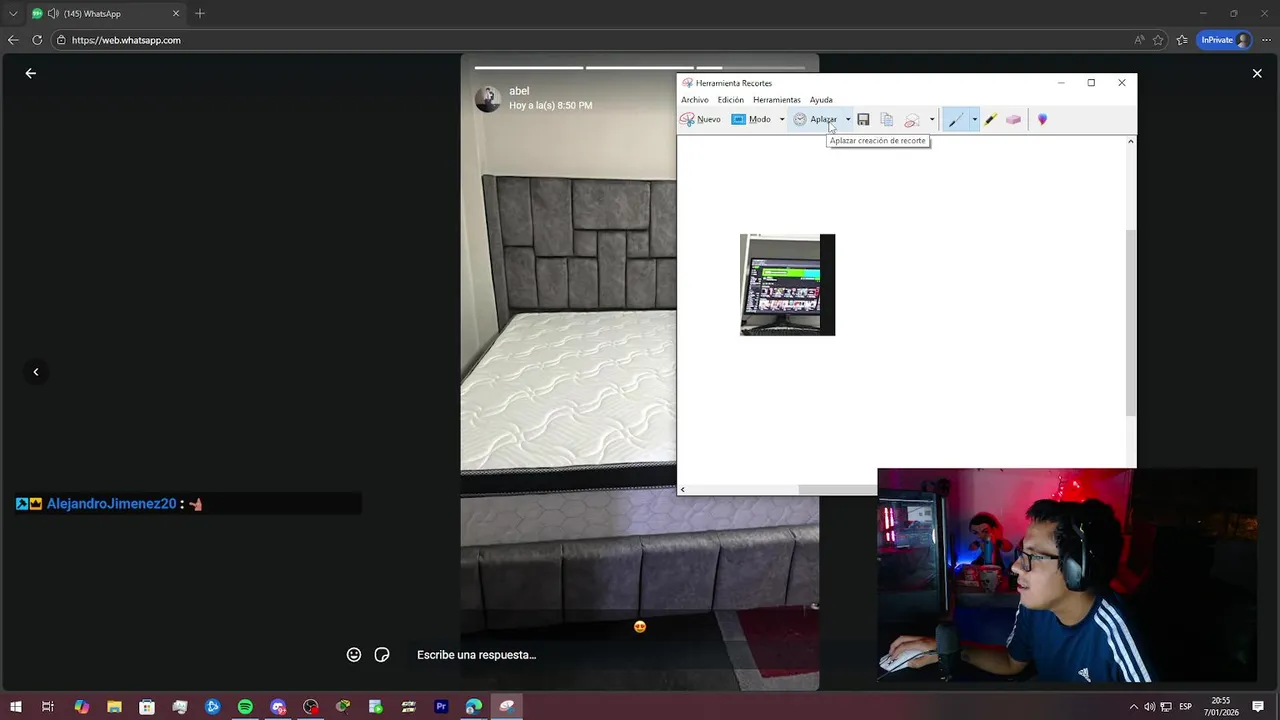Open Microsoft Store from the taskbar
Image resolution: width=1280 pixels, height=720 pixels.
147,706
